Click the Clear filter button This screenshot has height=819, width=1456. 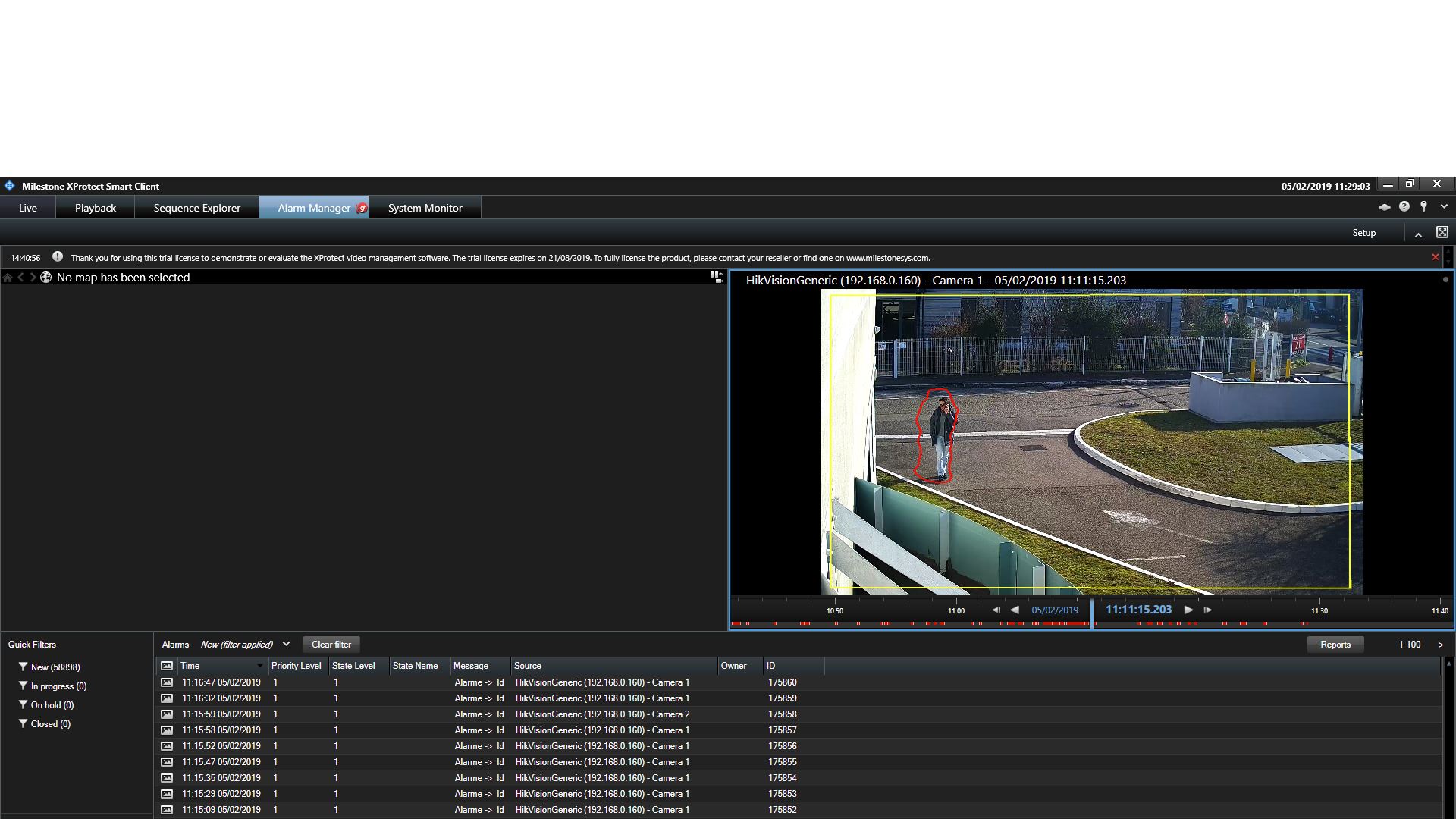331,645
